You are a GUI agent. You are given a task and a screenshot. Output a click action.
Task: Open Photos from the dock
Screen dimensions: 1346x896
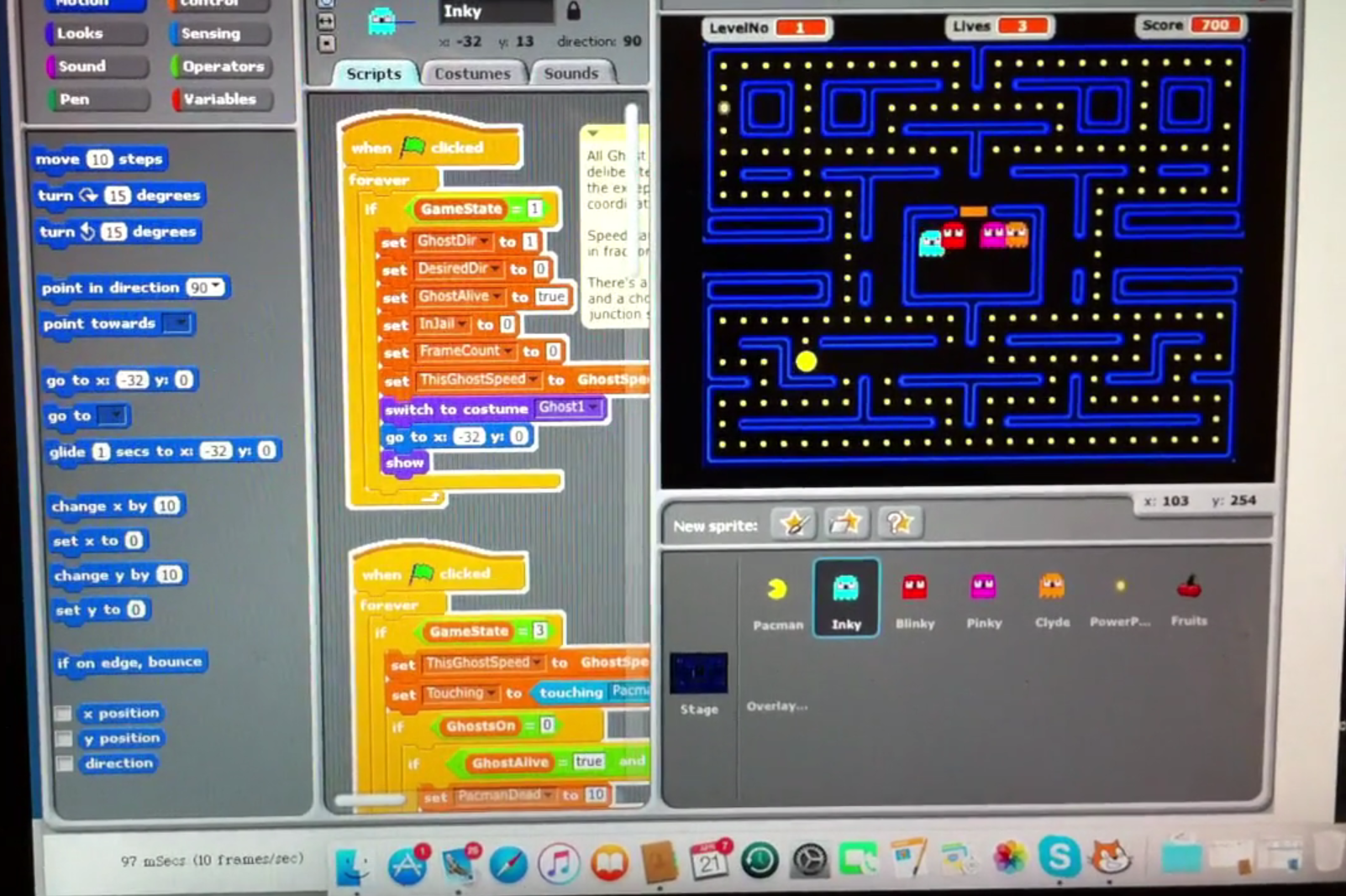pos(1010,858)
